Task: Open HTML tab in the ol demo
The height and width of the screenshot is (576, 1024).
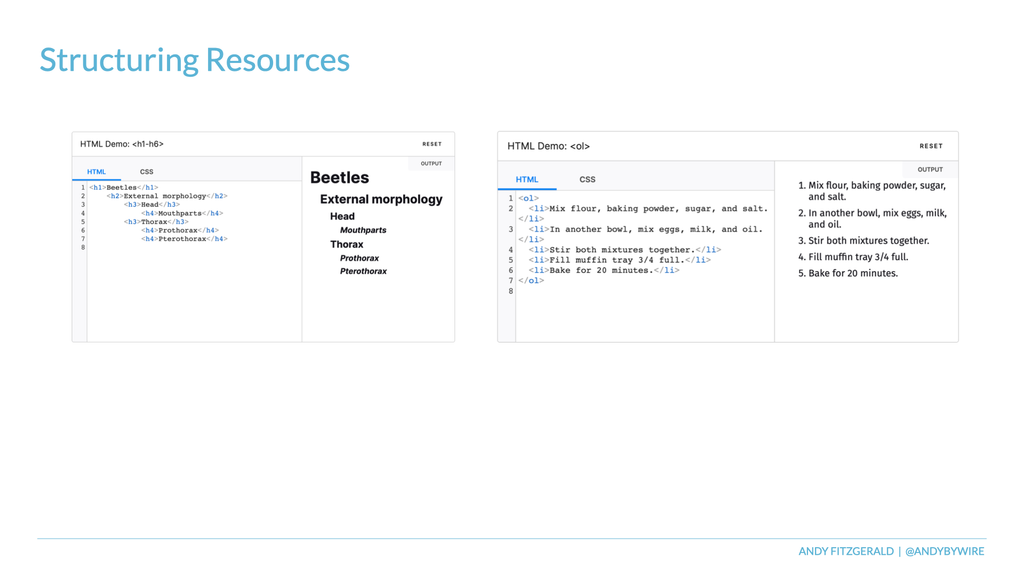Action: point(527,179)
